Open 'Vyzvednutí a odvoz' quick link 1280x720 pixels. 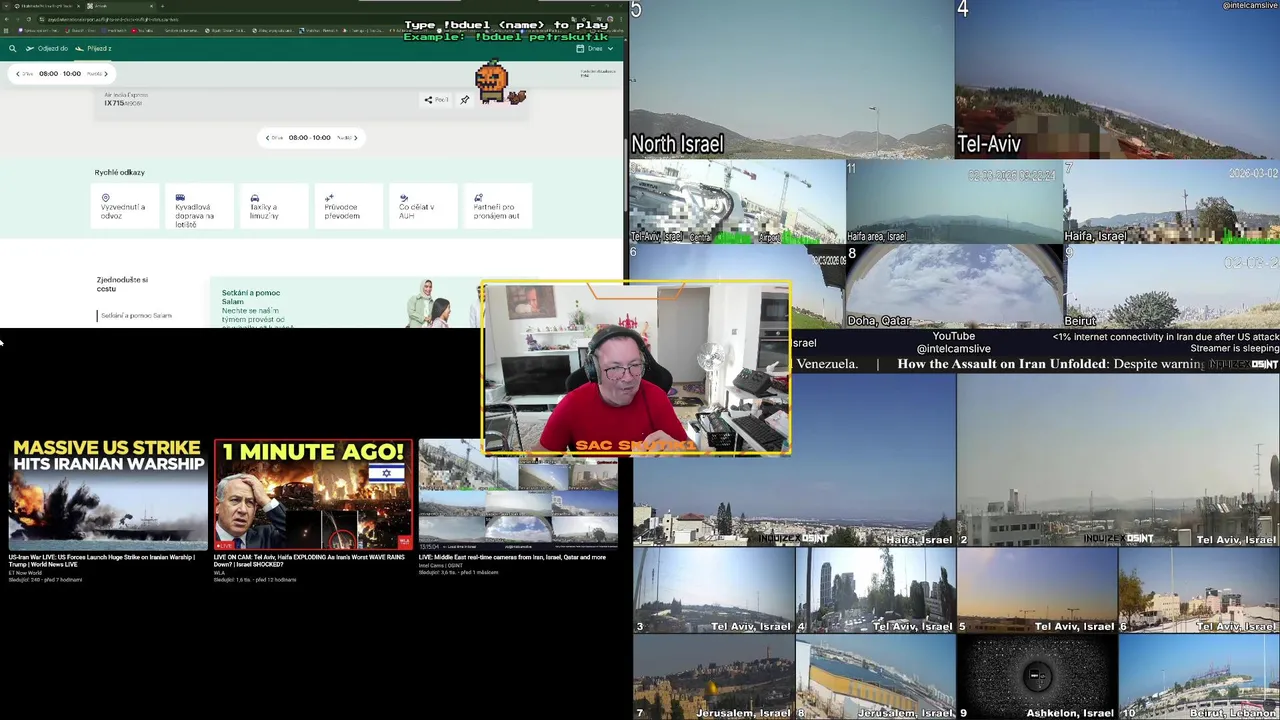point(125,206)
